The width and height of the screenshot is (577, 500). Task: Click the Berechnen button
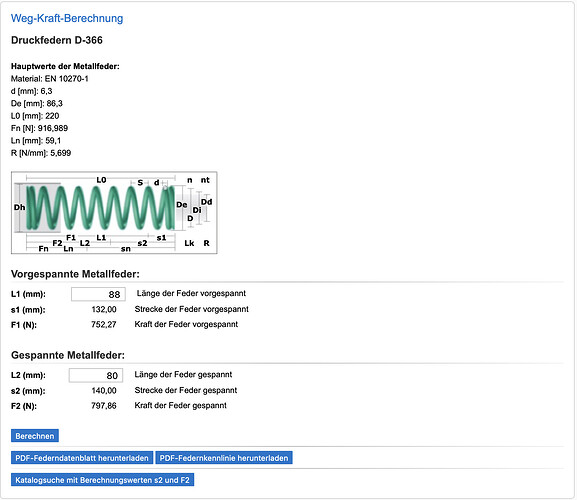click(35, 436)
